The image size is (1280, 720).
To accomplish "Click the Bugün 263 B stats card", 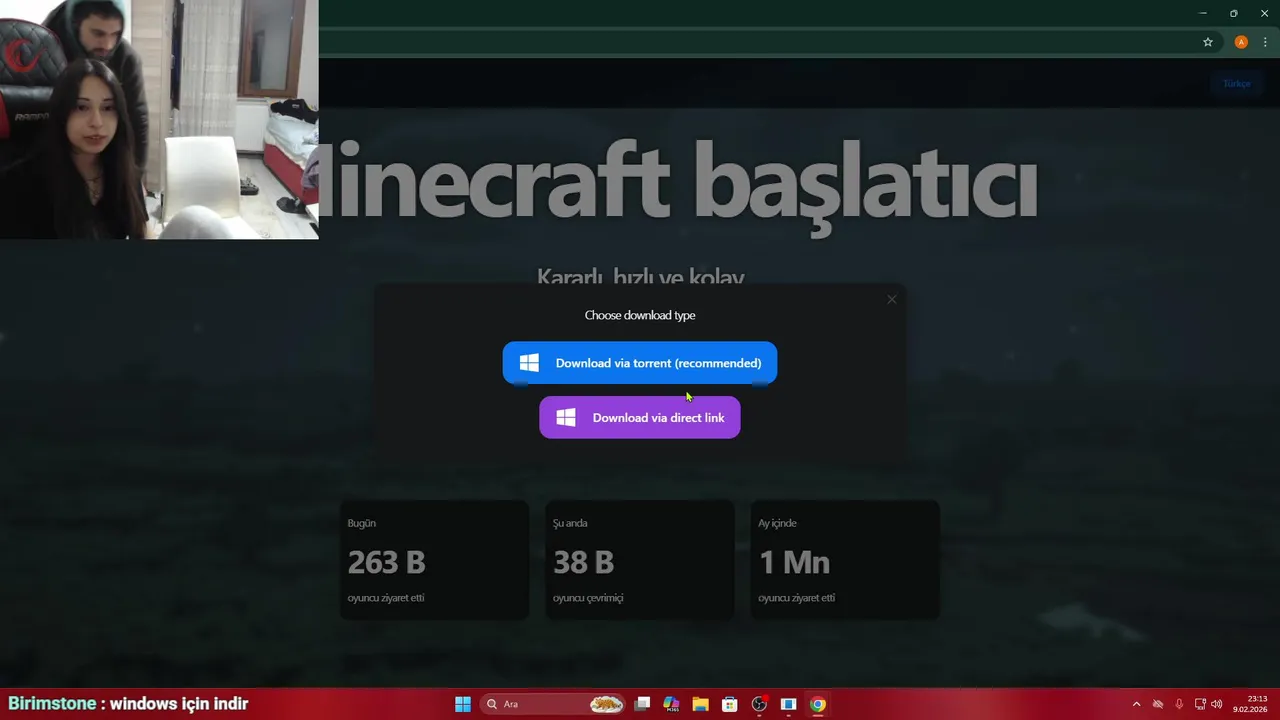I will coord(434,560).
